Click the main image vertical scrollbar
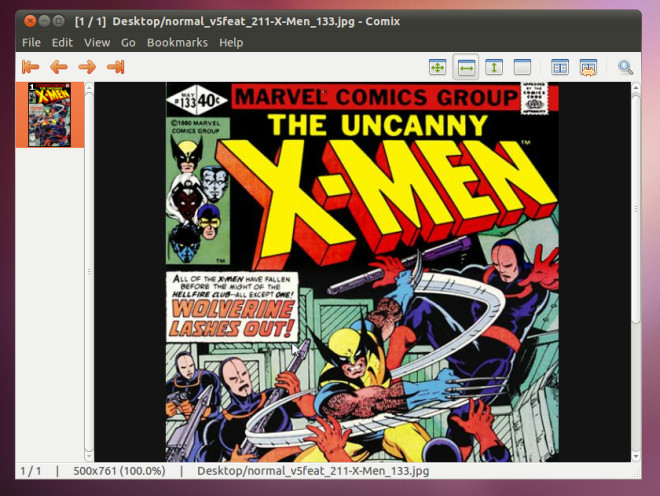 tap(636, 208)
